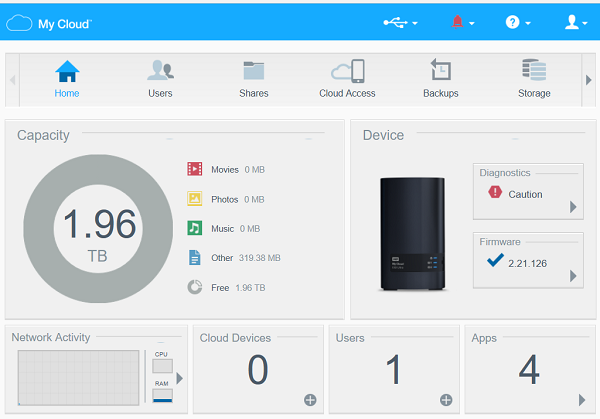Image resolution: width=600 pixels, height=419 pixels.
Task: Click the Free space pie icon
Action: point(195,287)
